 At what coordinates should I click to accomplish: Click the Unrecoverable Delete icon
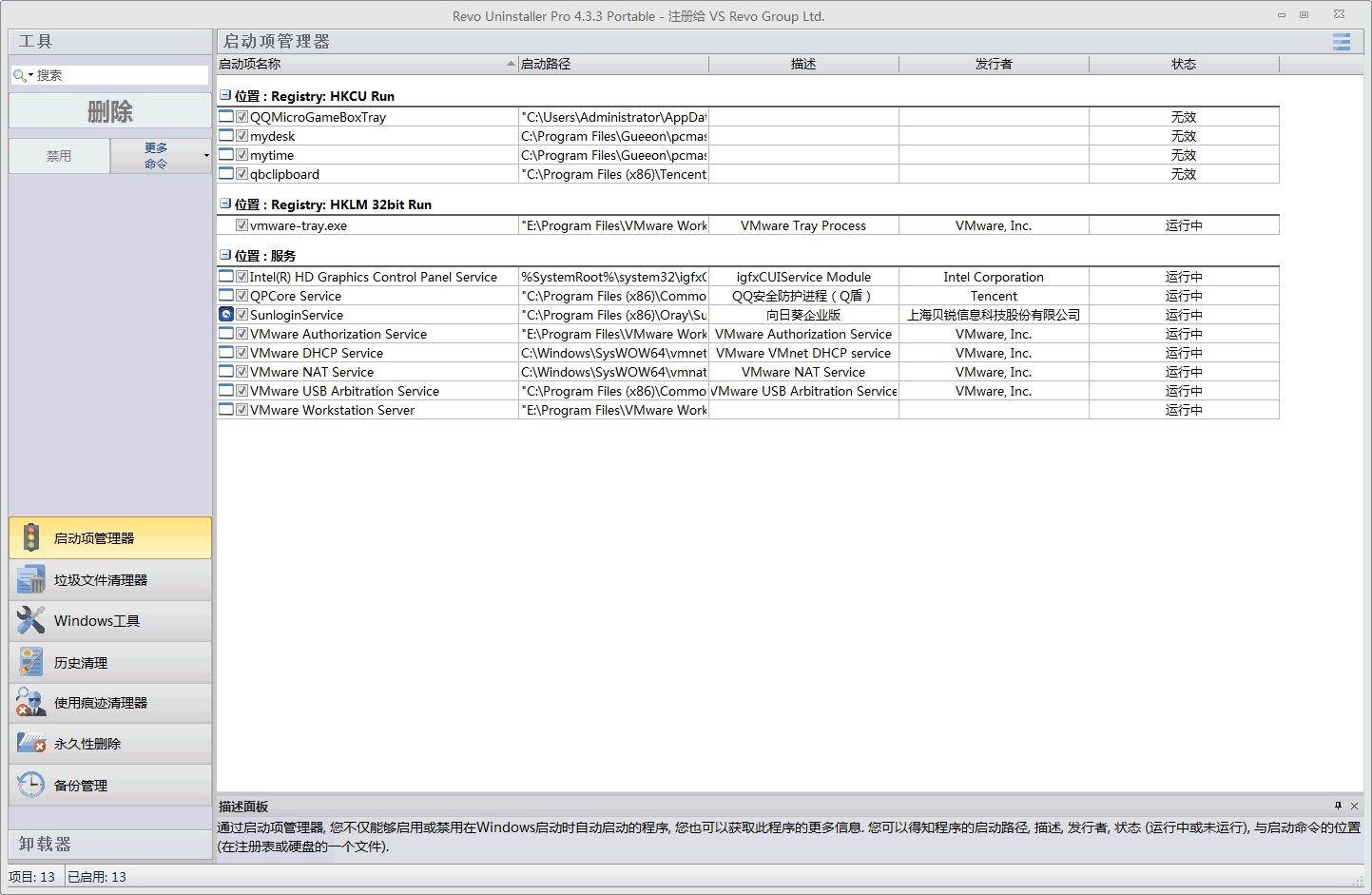tap(31, 744)
